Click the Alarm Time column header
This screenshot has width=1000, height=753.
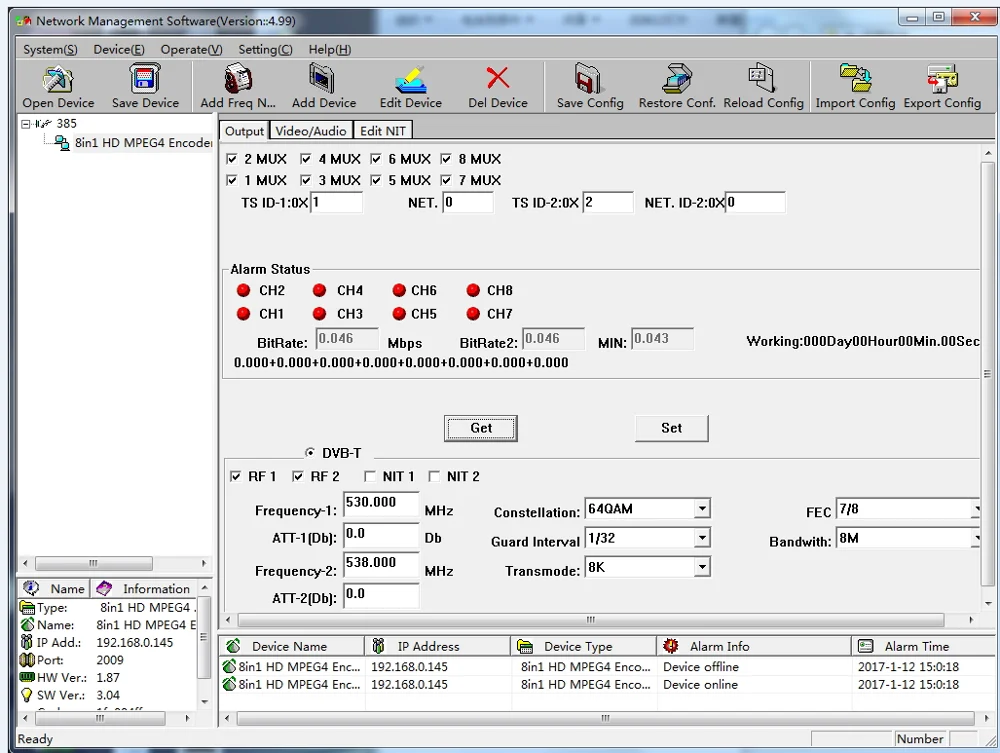(x=923, y=647)
